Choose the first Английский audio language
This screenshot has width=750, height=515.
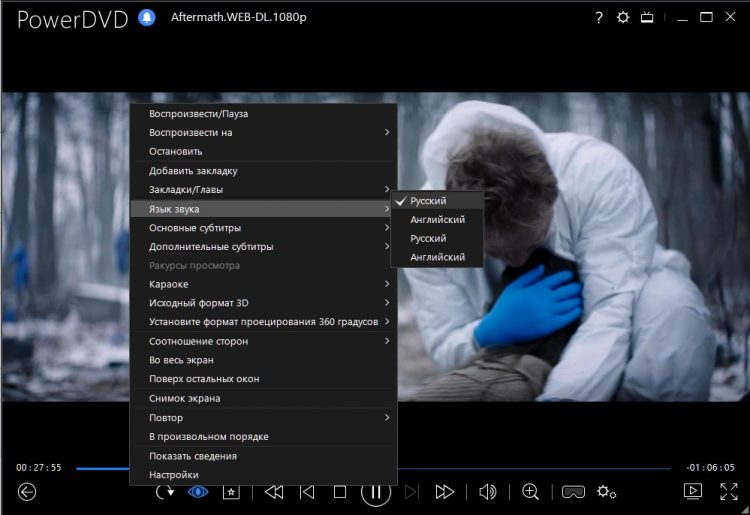[x=437, y=219]
